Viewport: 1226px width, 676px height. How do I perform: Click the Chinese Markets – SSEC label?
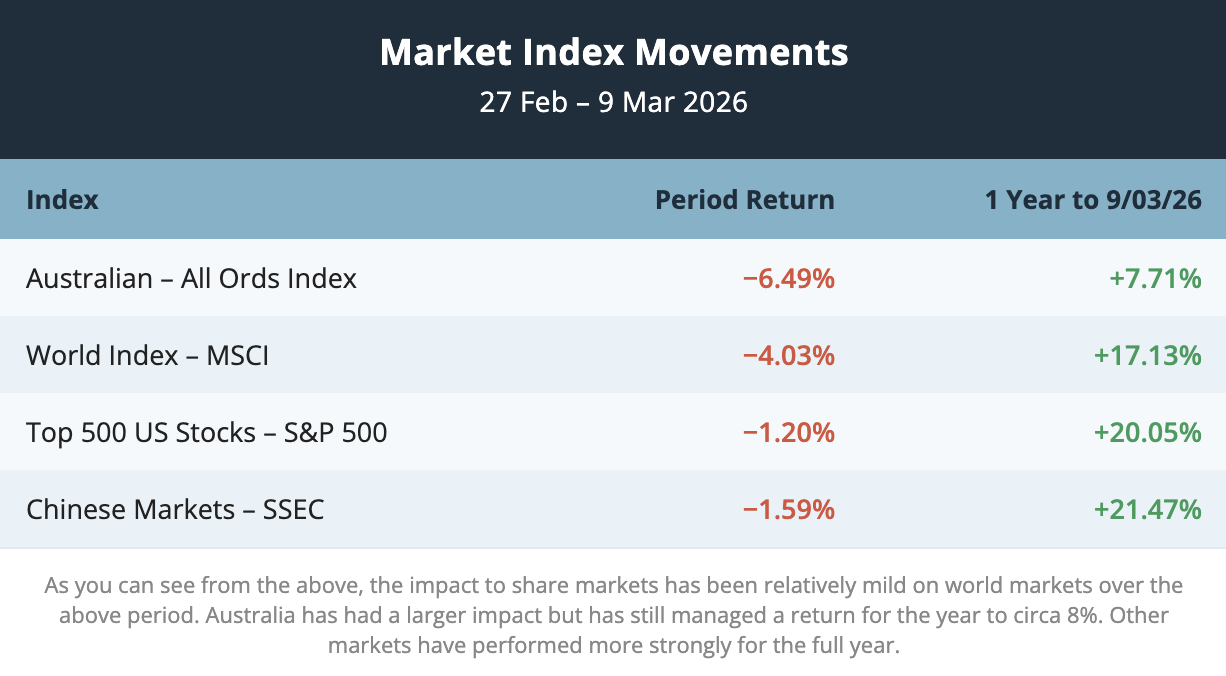175,510
